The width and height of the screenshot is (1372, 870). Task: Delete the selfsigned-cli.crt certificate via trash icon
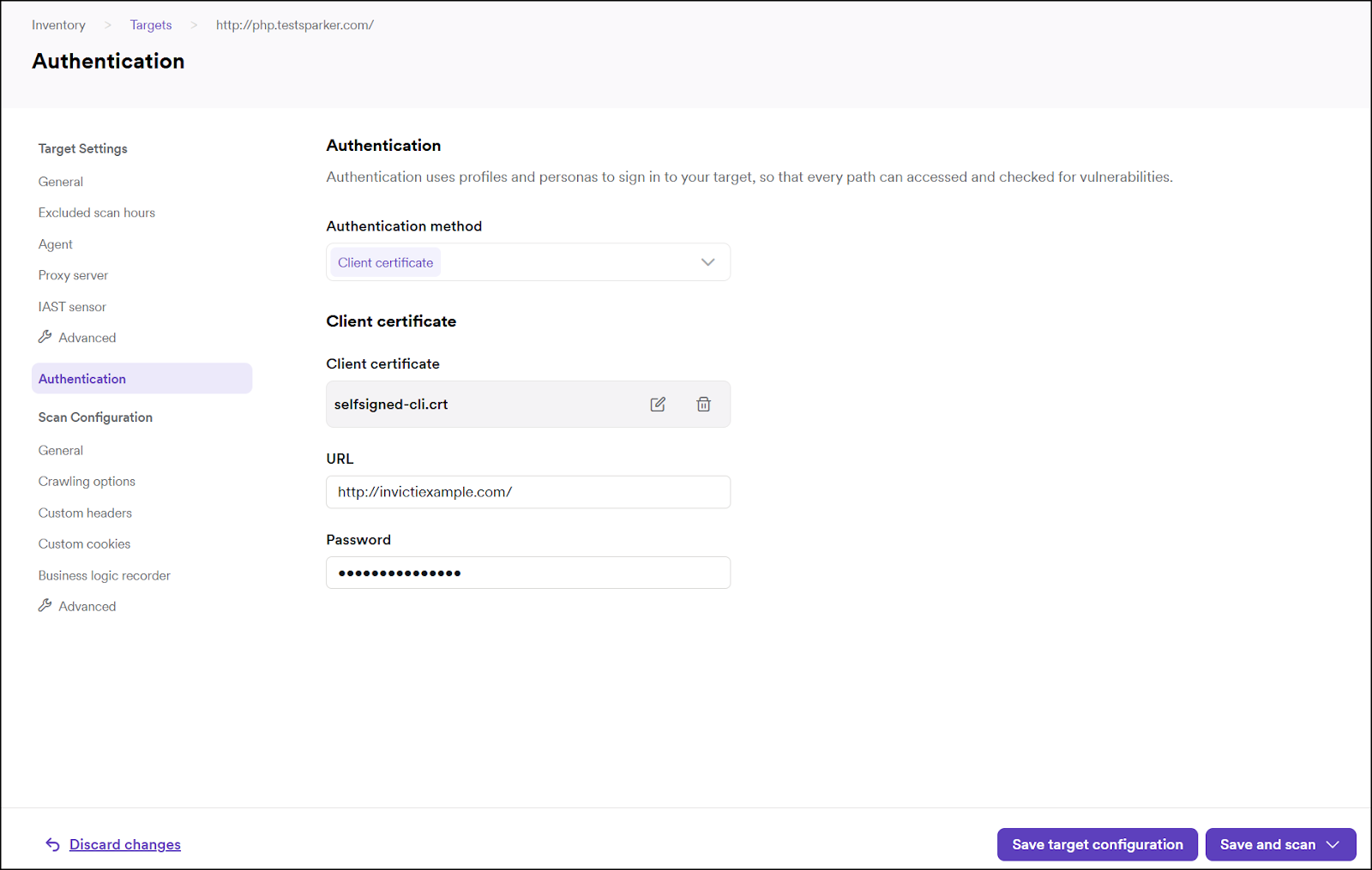tap(703, 405)
